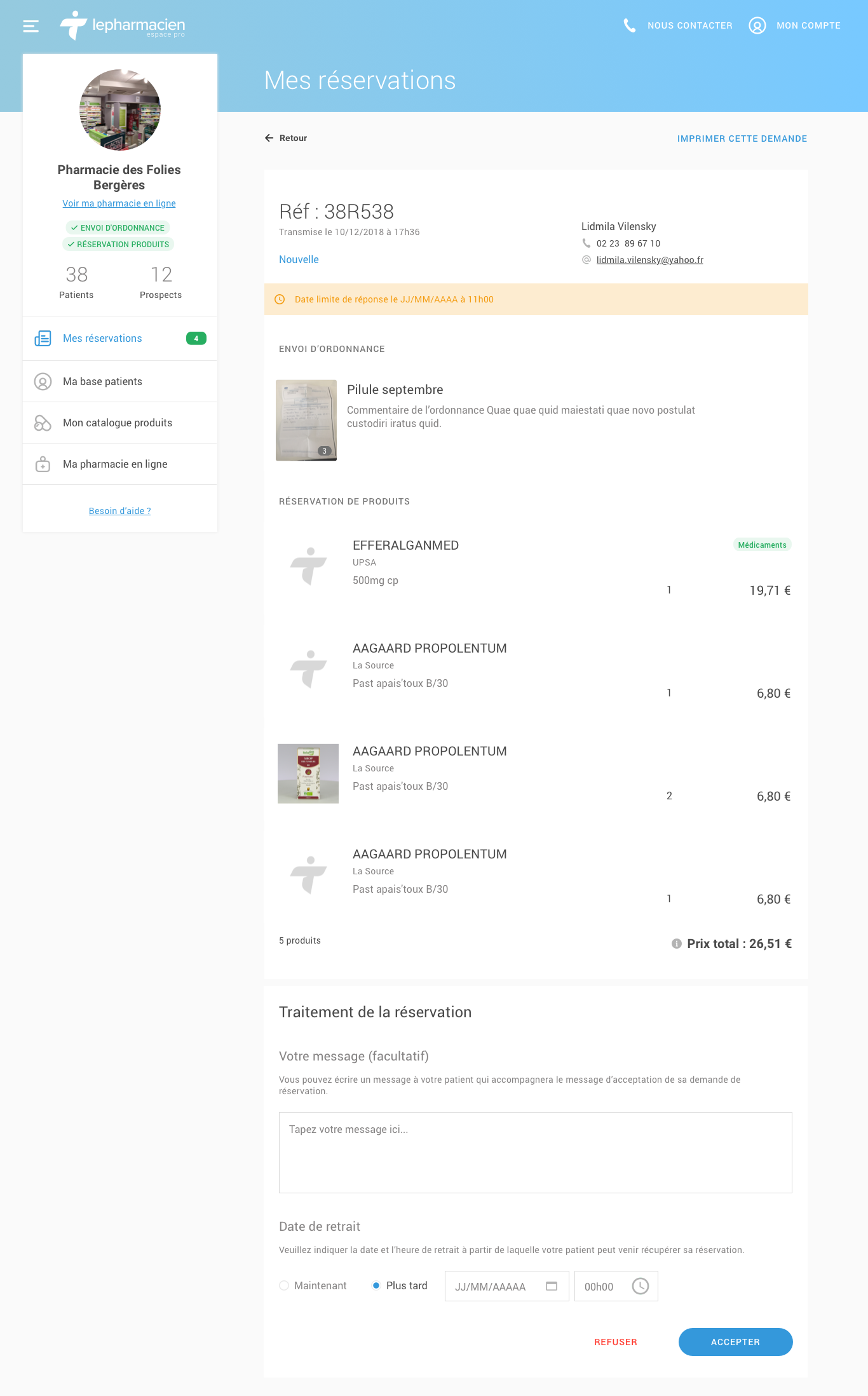Click MON COMPTE in header
The height and width of the screenshot is (1396, 868).
coord(808,25)
